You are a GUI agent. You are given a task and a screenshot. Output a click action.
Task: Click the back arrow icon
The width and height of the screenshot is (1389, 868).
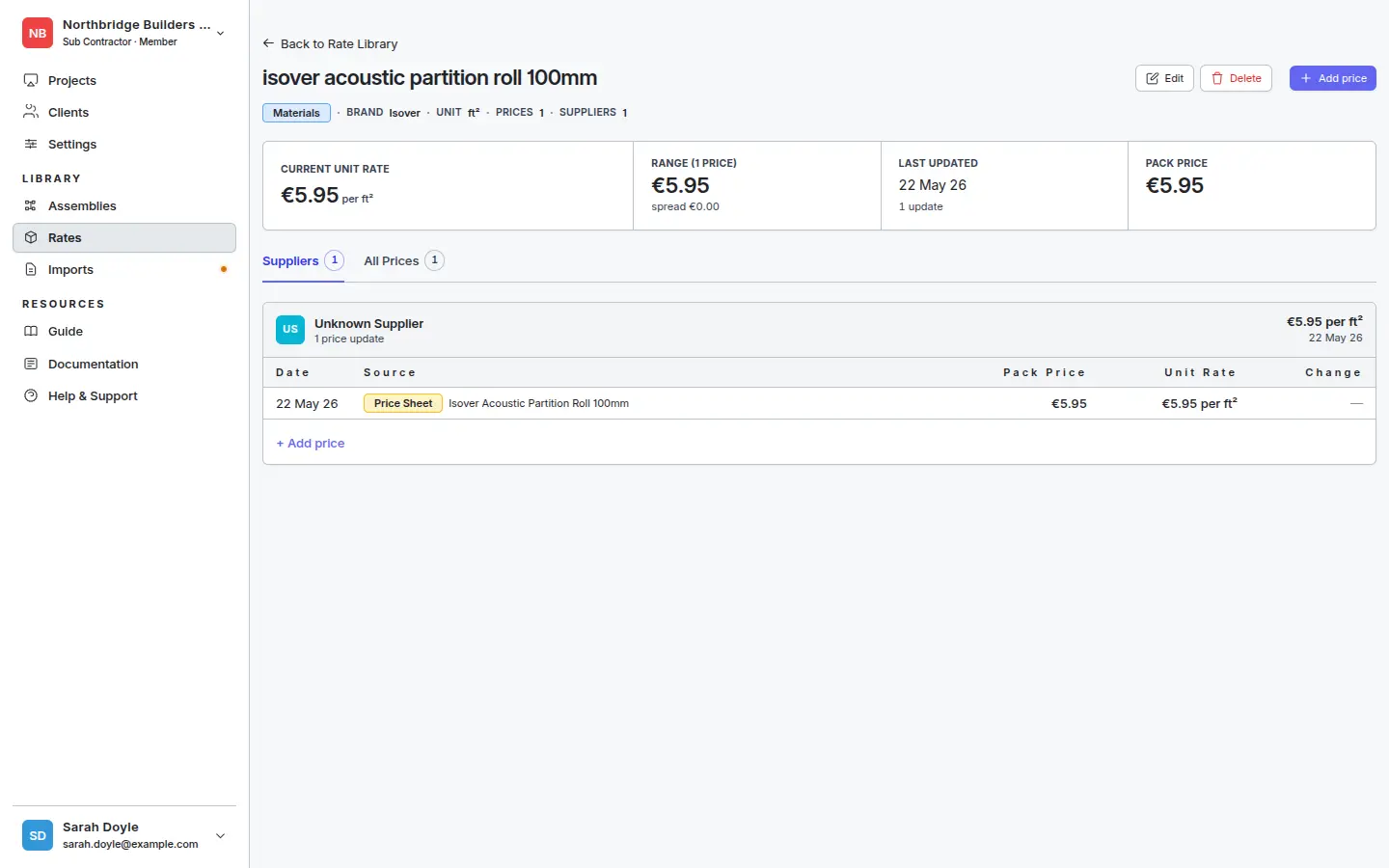tap(268, 43)
